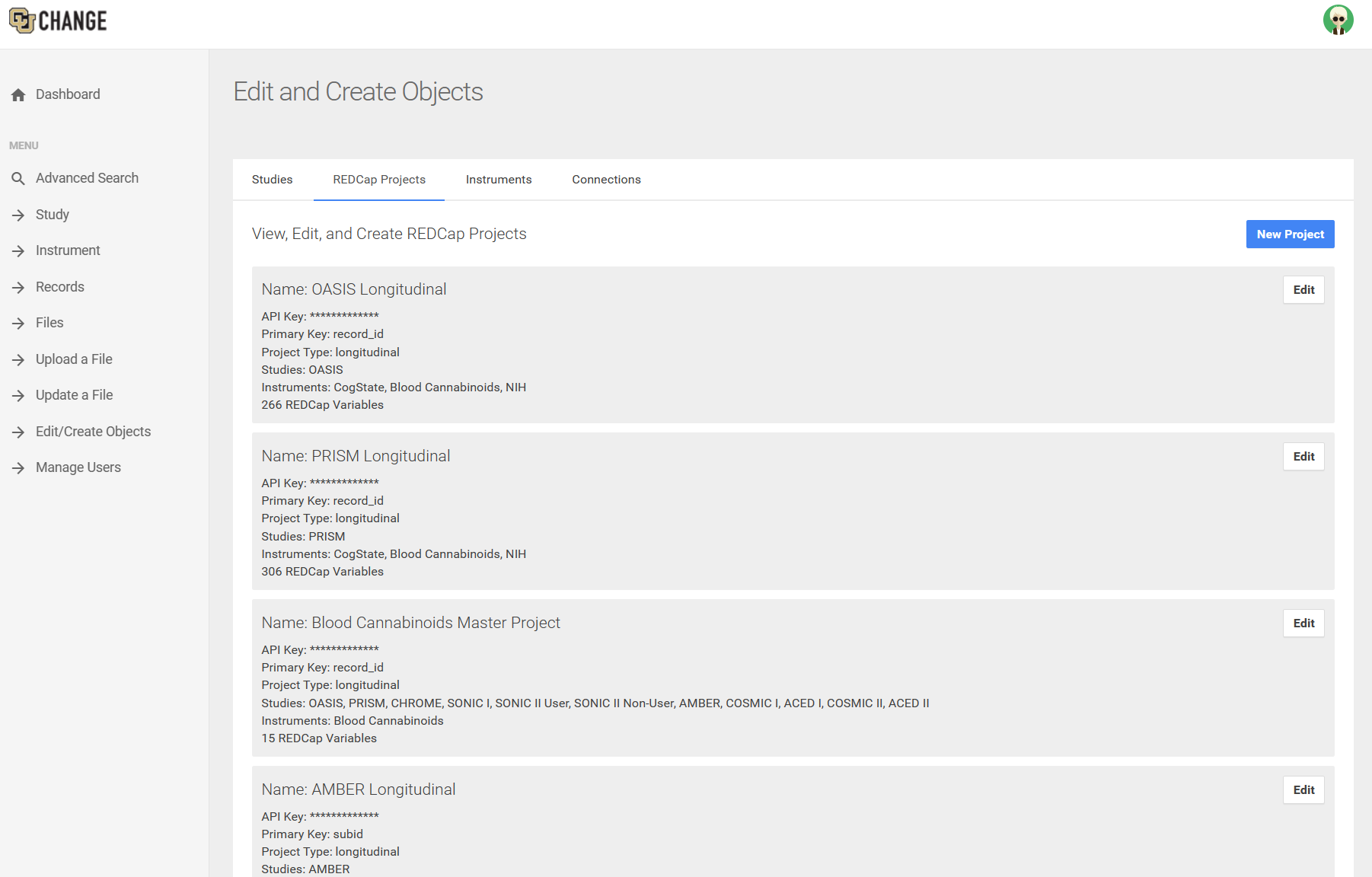Select the Connections tab

606,180
